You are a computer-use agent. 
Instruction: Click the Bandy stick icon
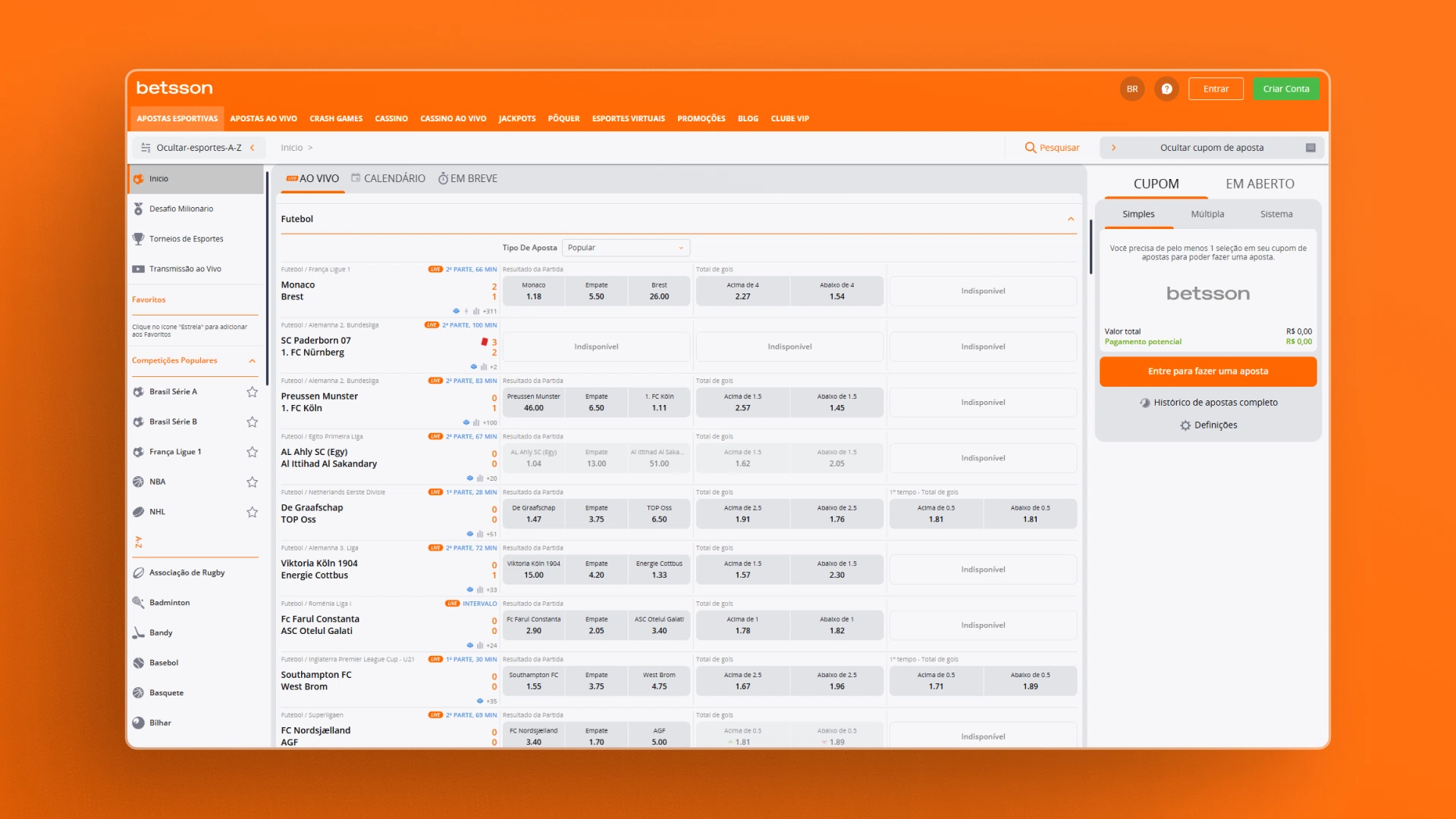[x=138, y=632]
